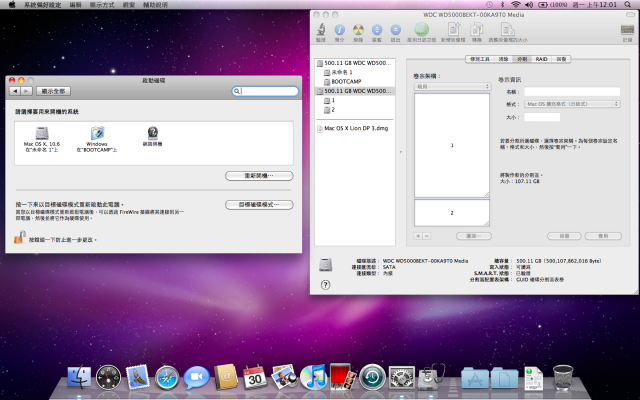640x400 pixels.
Task: Click the Apply button in Partition tab
Action: 603,236
